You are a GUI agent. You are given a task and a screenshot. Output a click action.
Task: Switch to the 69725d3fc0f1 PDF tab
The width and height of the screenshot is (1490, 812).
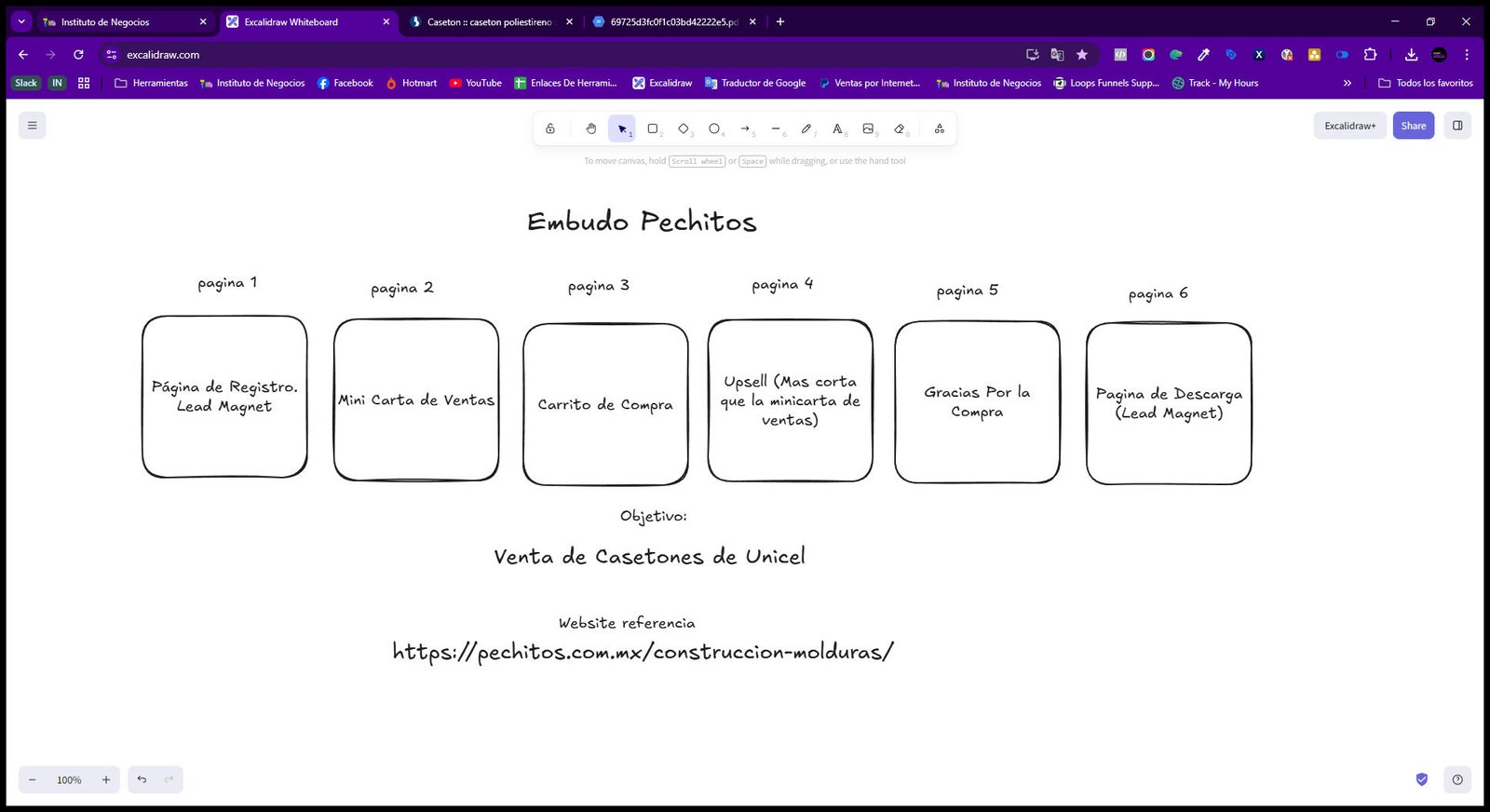pyautogui.click(x=674, y=21)
